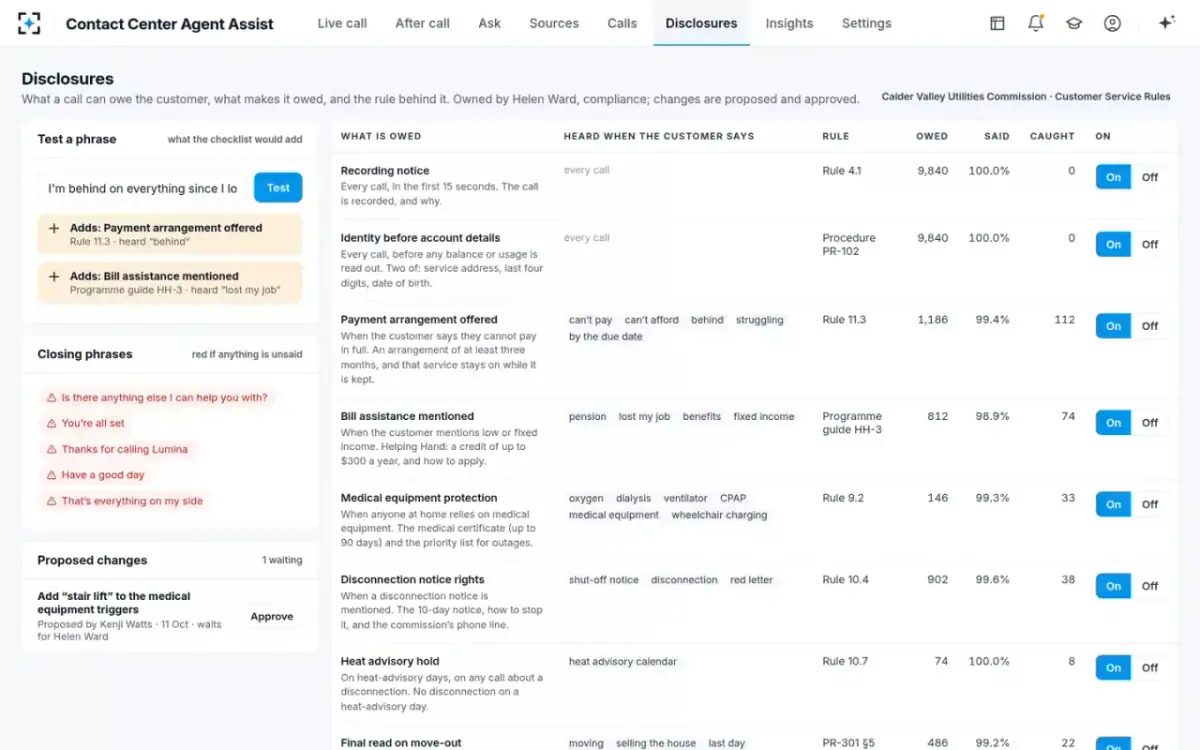Click plus icon on Adds: Payment arrangement offered

click(54, 228)
